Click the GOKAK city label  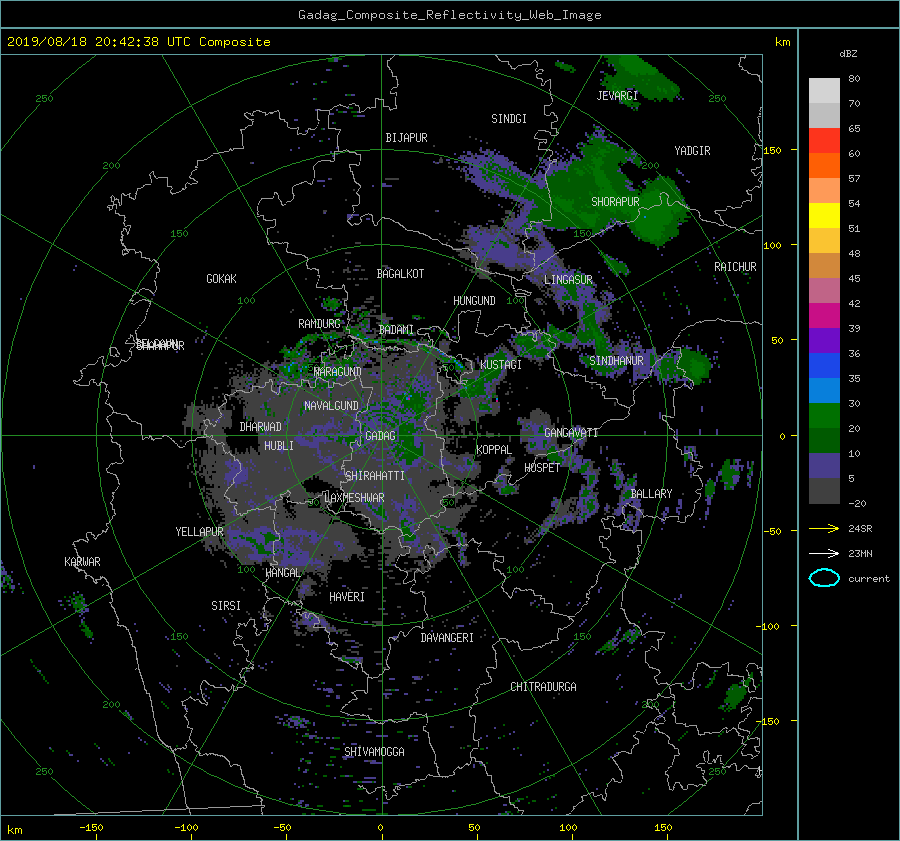(221, 279)
